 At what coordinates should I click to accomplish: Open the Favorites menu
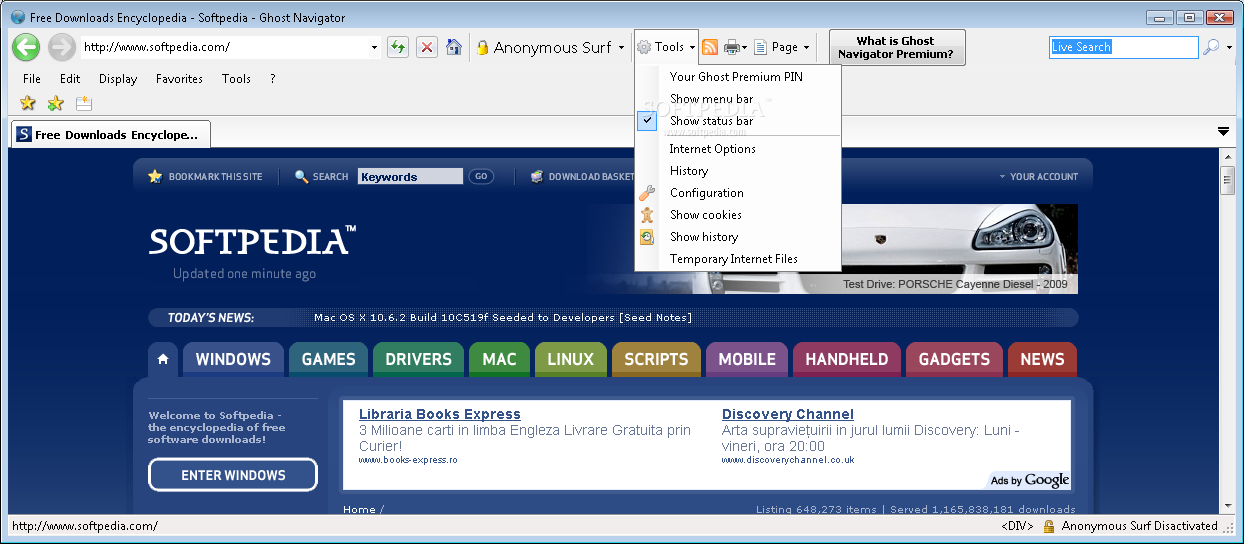tap(179, 79)
